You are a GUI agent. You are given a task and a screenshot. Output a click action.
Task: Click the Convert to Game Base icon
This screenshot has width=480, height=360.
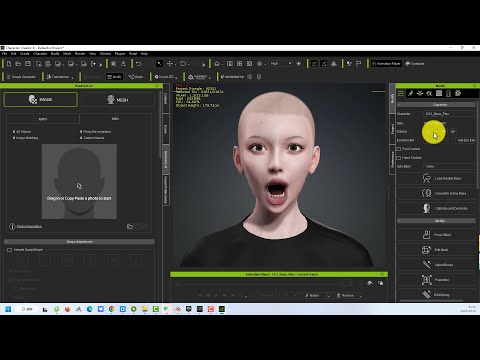click(427, 193)
